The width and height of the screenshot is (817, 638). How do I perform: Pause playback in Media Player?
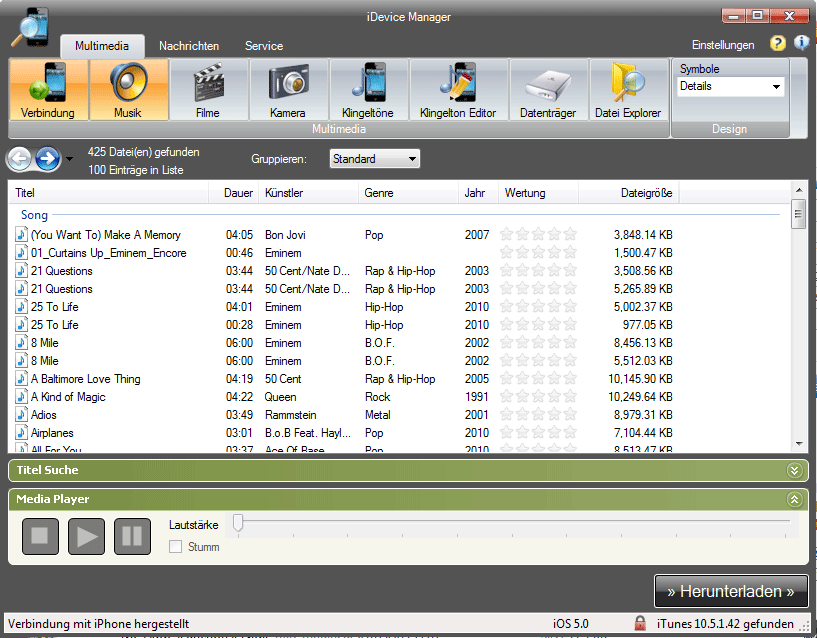pos(132,536)
